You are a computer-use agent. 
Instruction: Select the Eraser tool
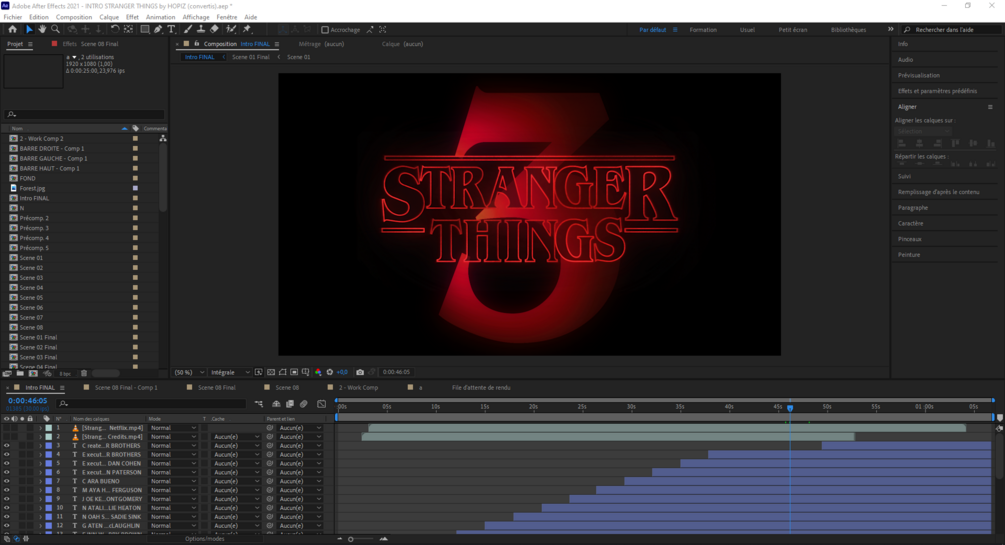(x=214, y=29)
